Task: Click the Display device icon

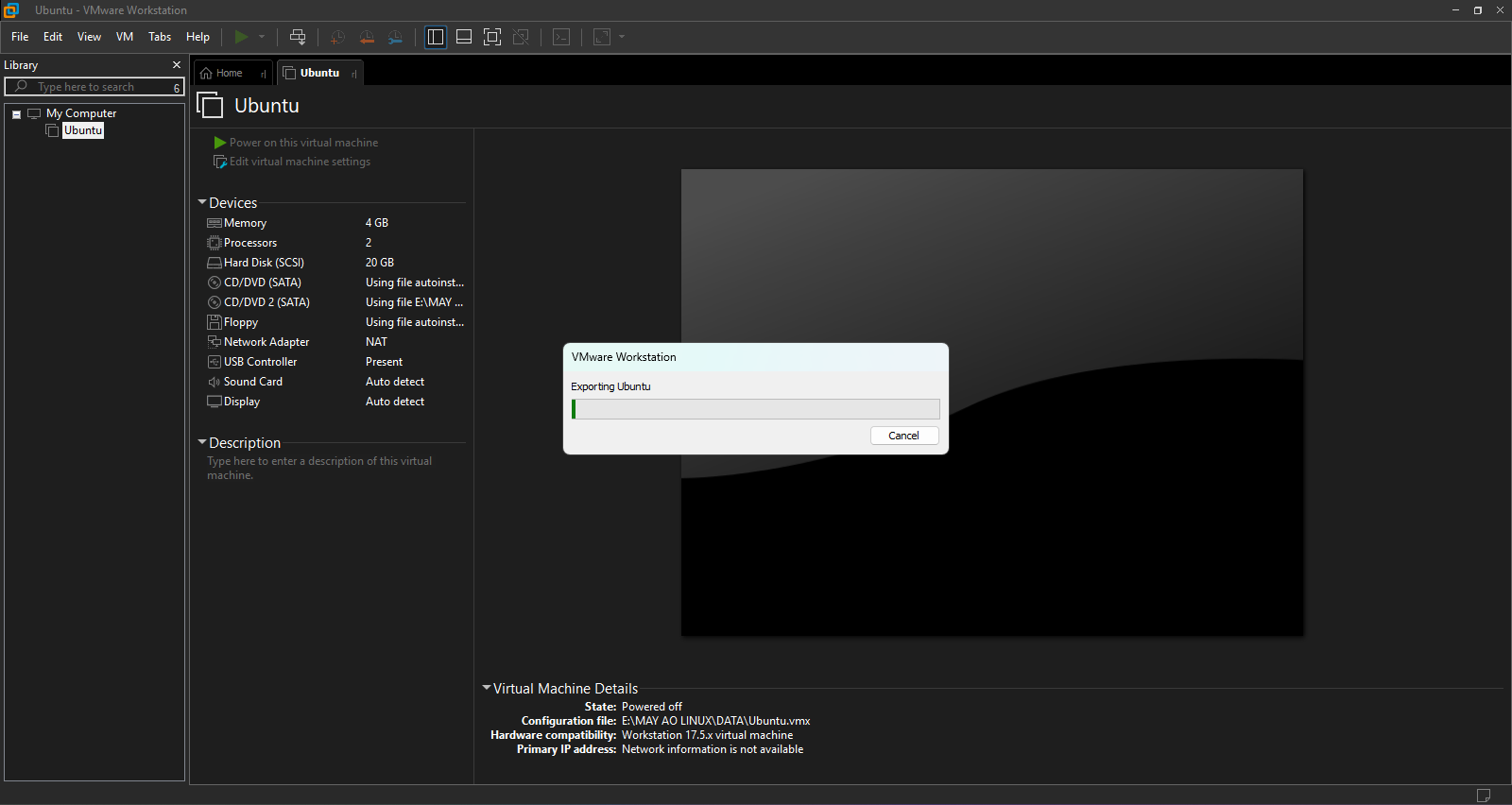Action: [x=215, y=402]
